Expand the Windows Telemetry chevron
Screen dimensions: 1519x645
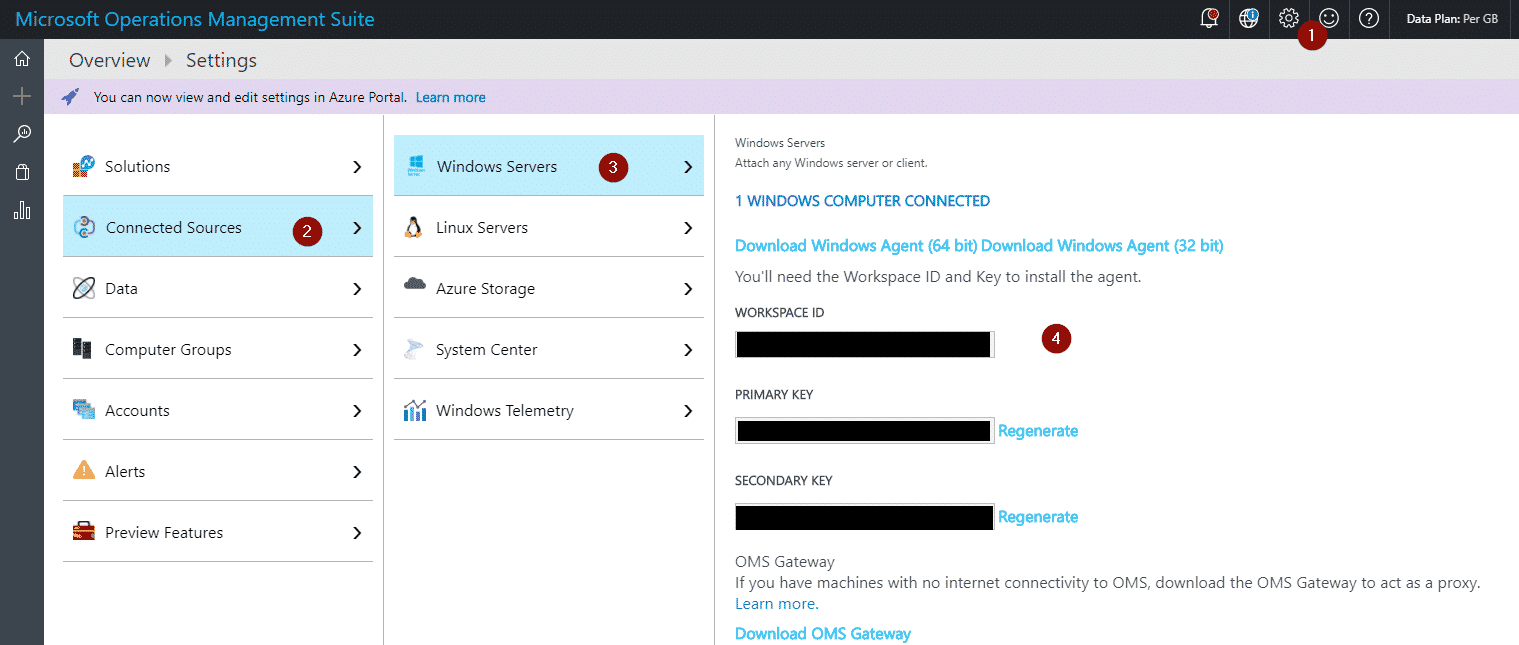pos(688,411)
